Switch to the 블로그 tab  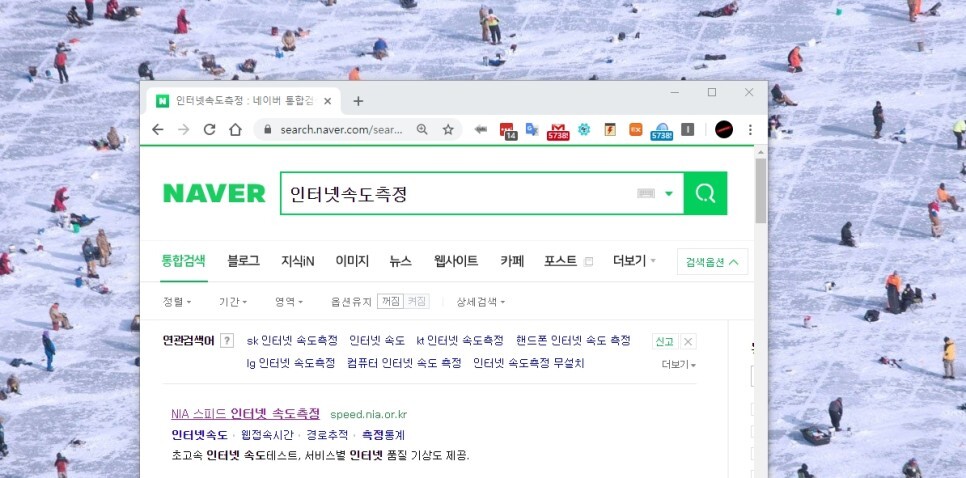pyautogui.click(x=243, y=261)
